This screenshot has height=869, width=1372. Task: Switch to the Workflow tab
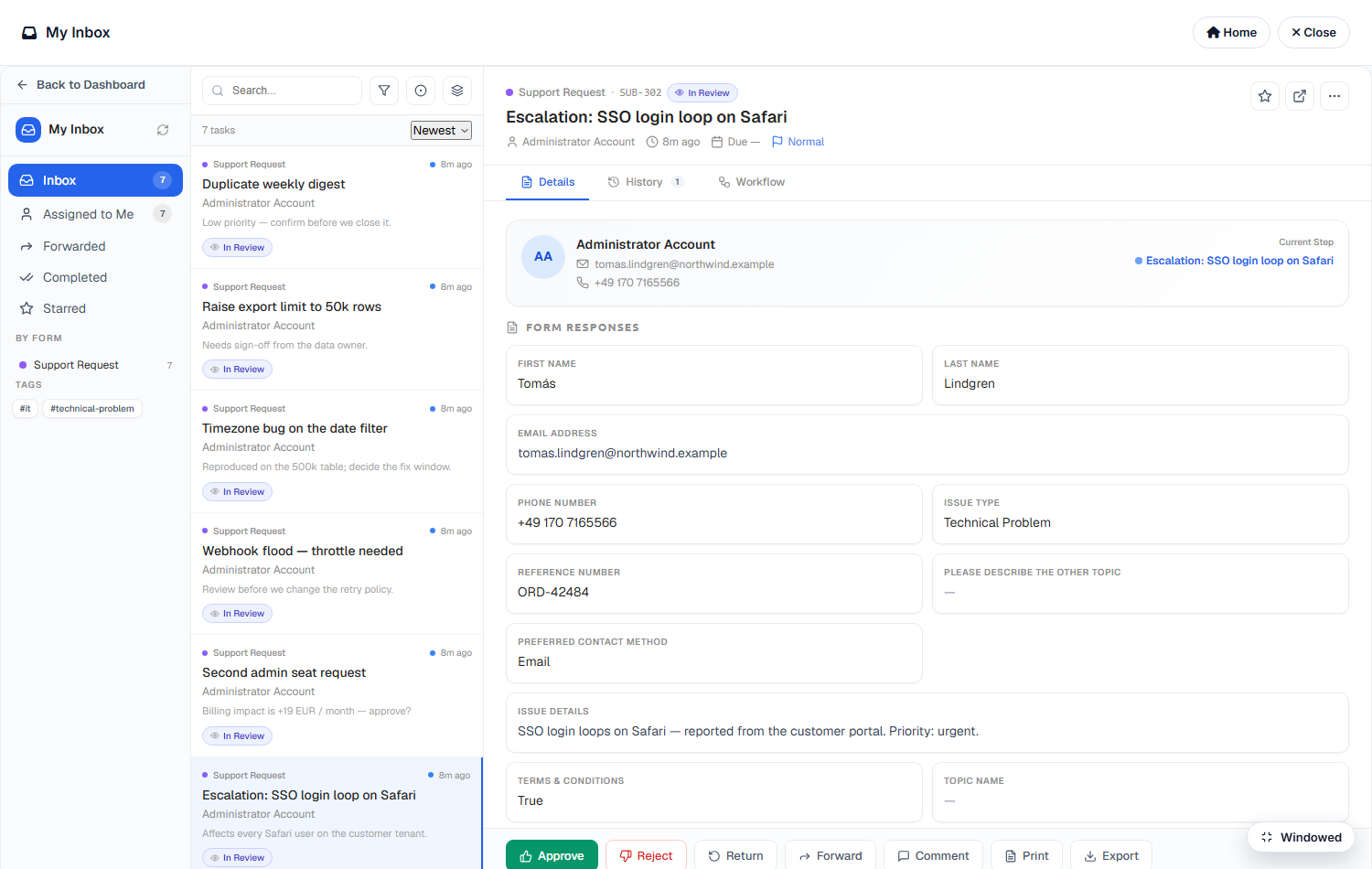(x=752, y=182)
